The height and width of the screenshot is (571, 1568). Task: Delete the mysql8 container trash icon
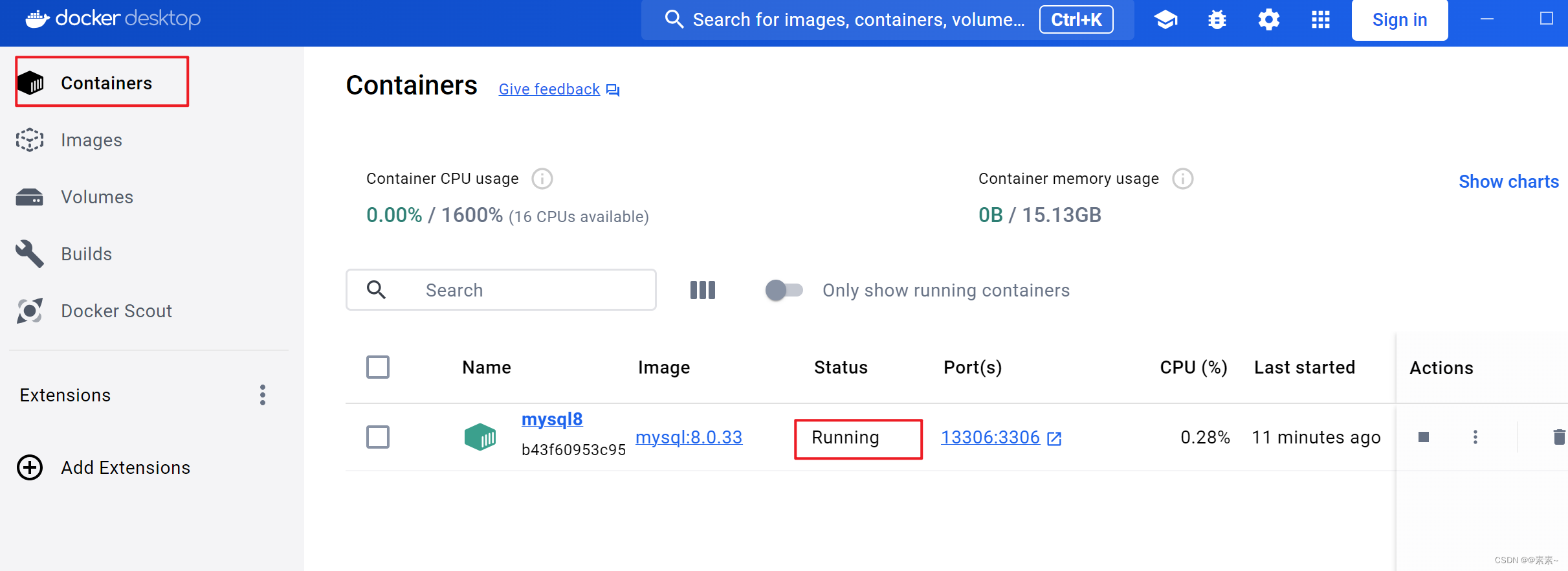(1559, 437)
